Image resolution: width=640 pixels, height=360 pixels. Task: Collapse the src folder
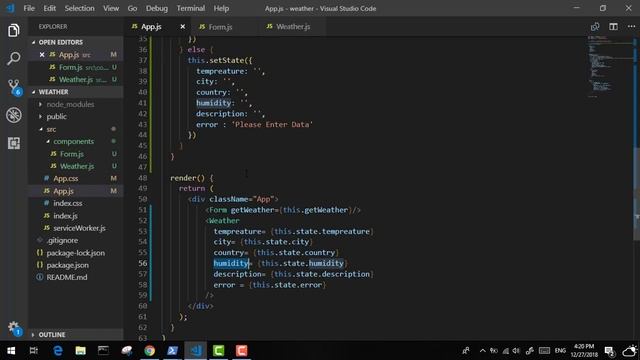coord(51,129)
